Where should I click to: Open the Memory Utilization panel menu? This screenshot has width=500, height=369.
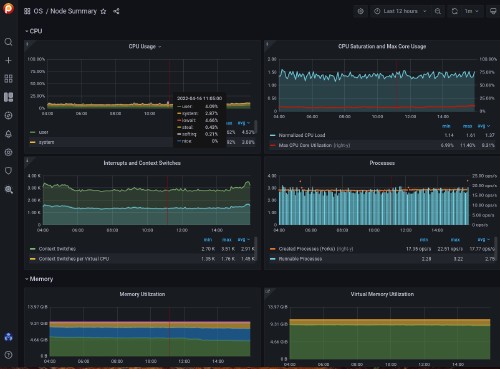click(x=142, y=294)
